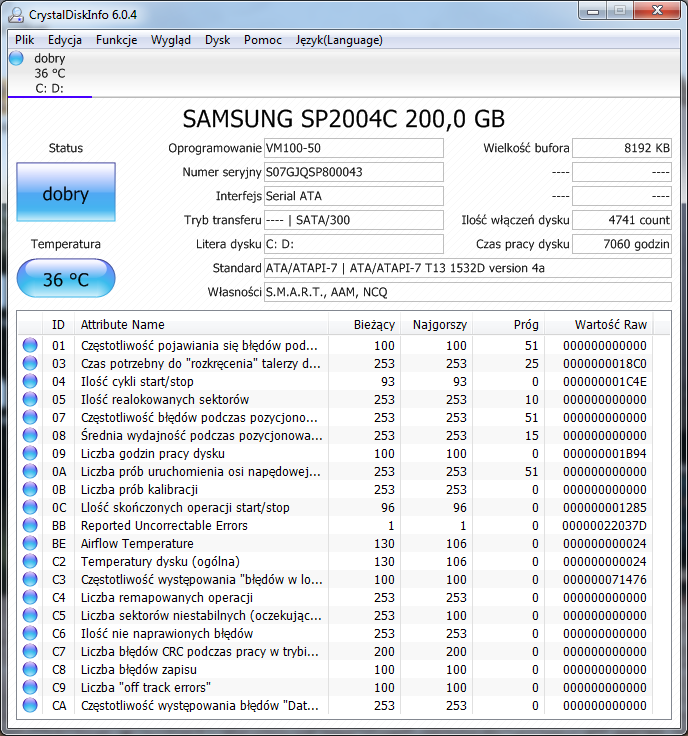Click the Attribute Name column header

(x=201, y=324)
